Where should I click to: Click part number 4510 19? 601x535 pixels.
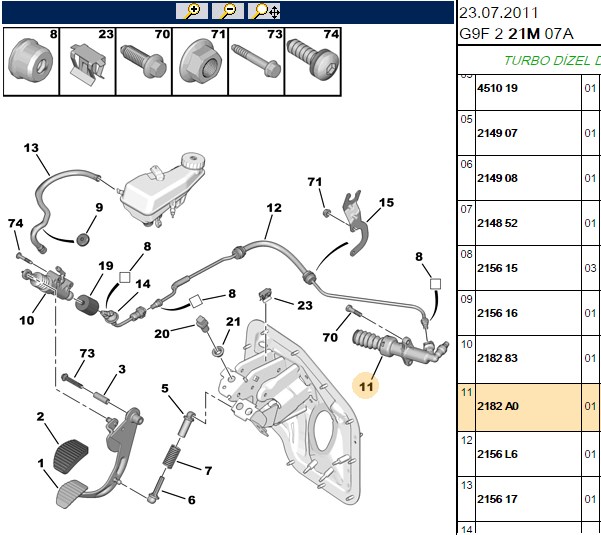pos(497,88)
